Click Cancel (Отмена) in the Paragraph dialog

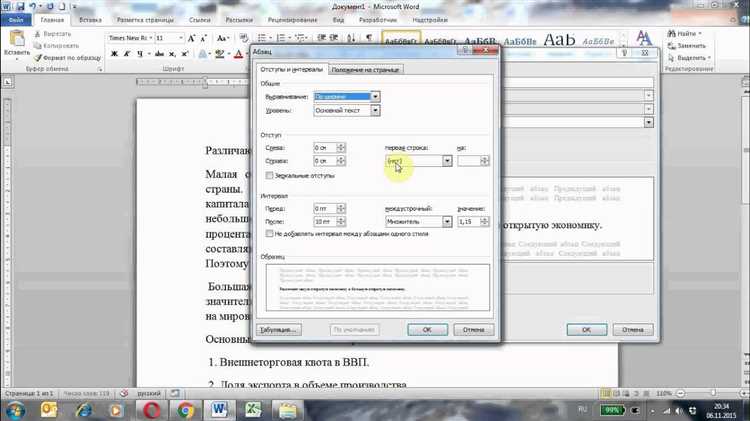(474, 330)
